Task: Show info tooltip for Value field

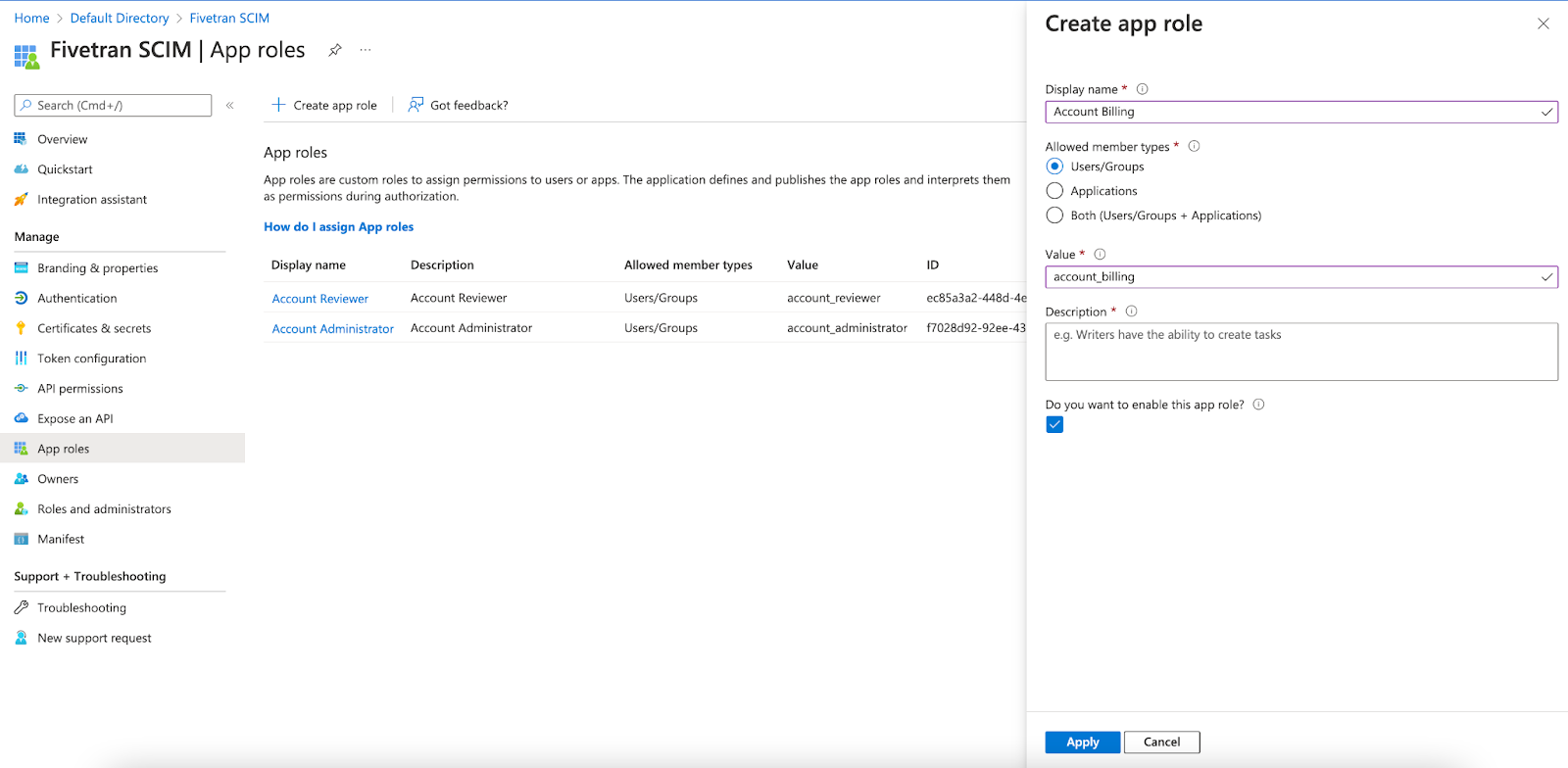Action: click(x=1100, y=254)
